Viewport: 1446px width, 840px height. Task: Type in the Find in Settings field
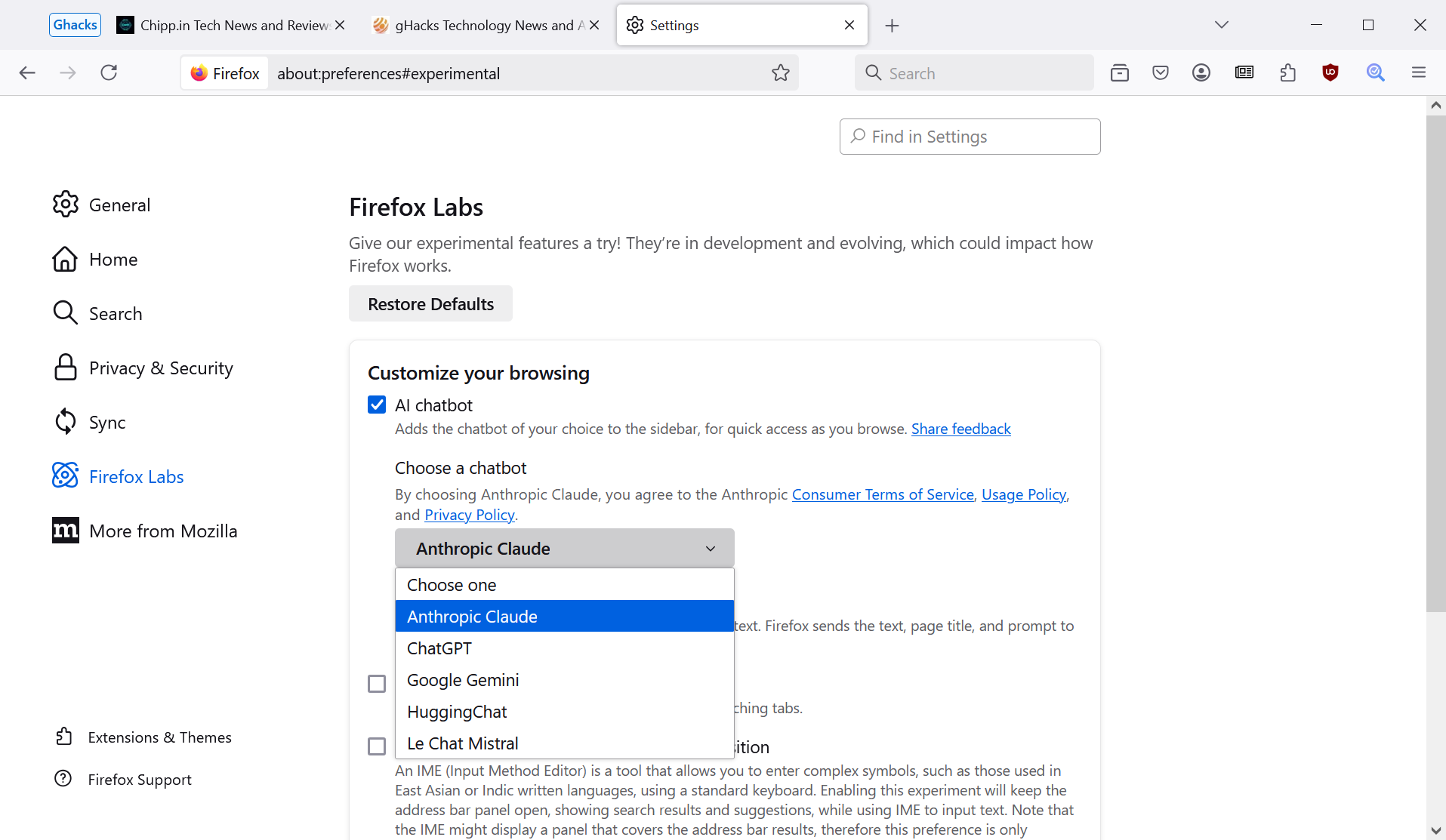tap(969, 137)
